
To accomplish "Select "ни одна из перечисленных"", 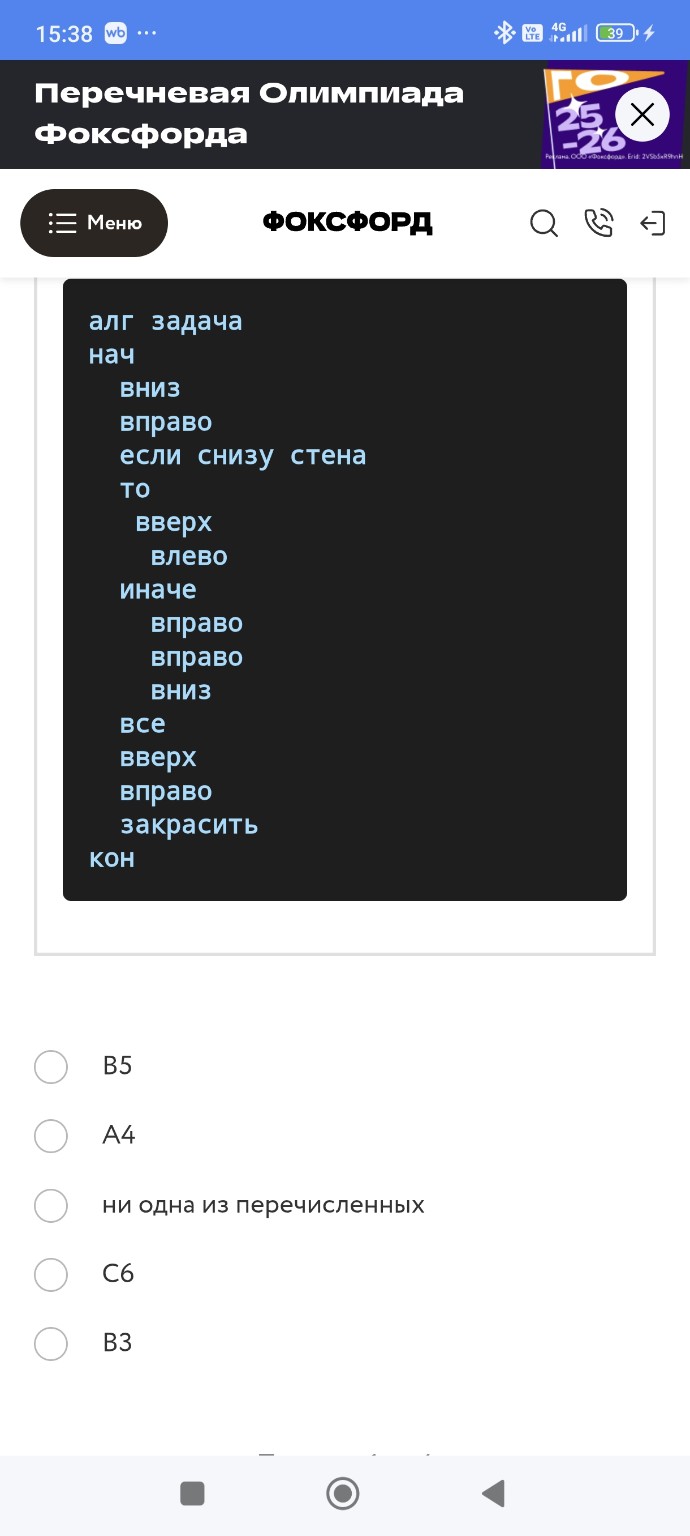I will [x=51, y=1205].
